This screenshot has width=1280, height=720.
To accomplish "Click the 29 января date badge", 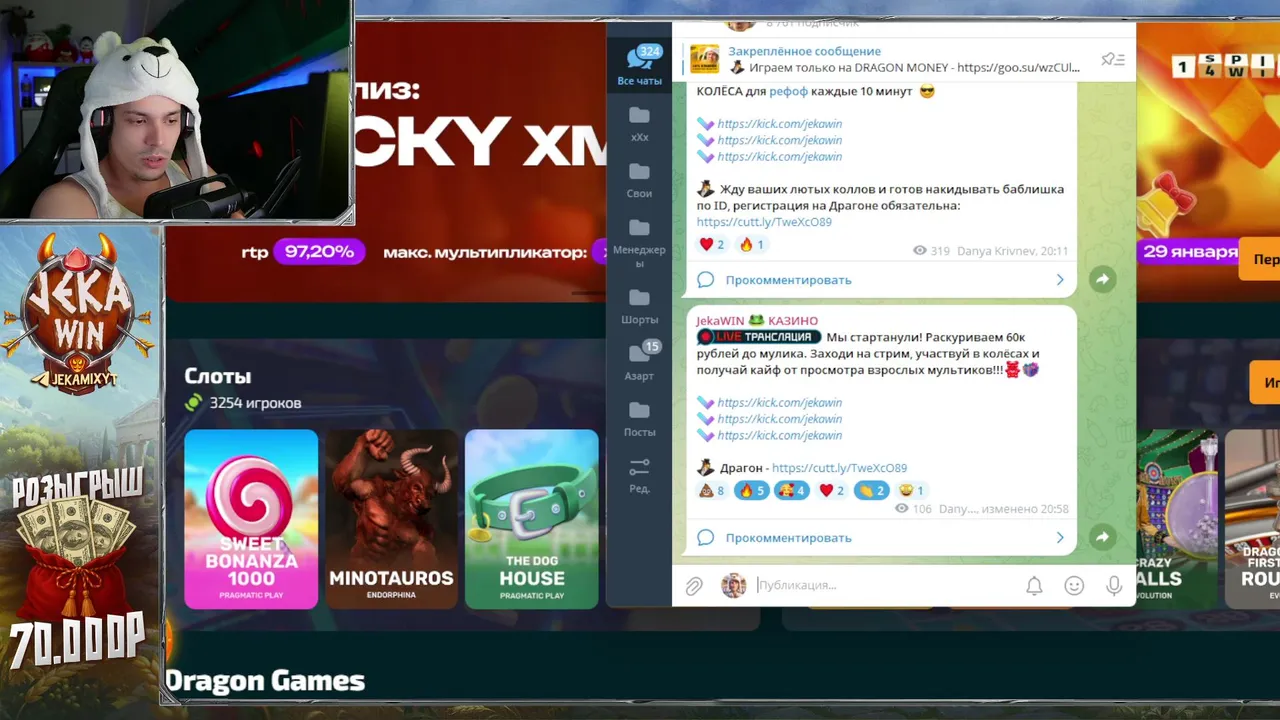I will (1190, 252).
